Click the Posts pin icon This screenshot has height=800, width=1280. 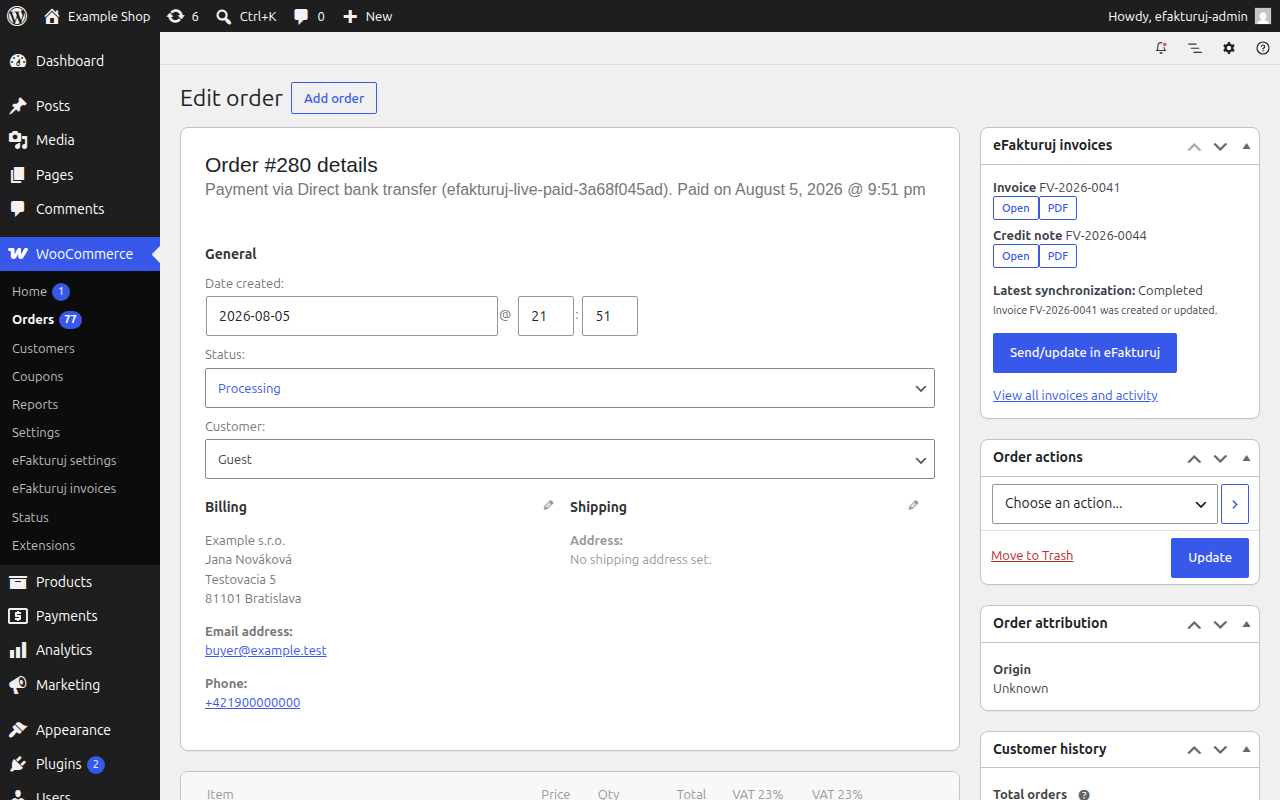[x=18, y=106]
